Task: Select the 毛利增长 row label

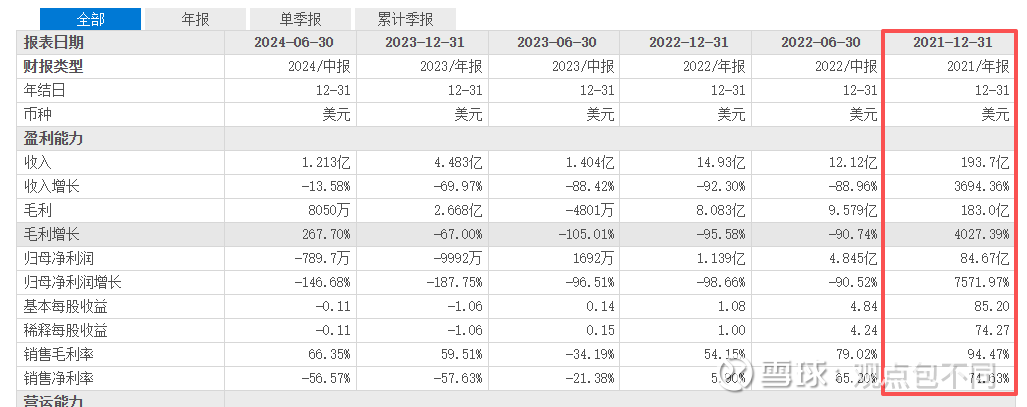Action: [54, 234]
